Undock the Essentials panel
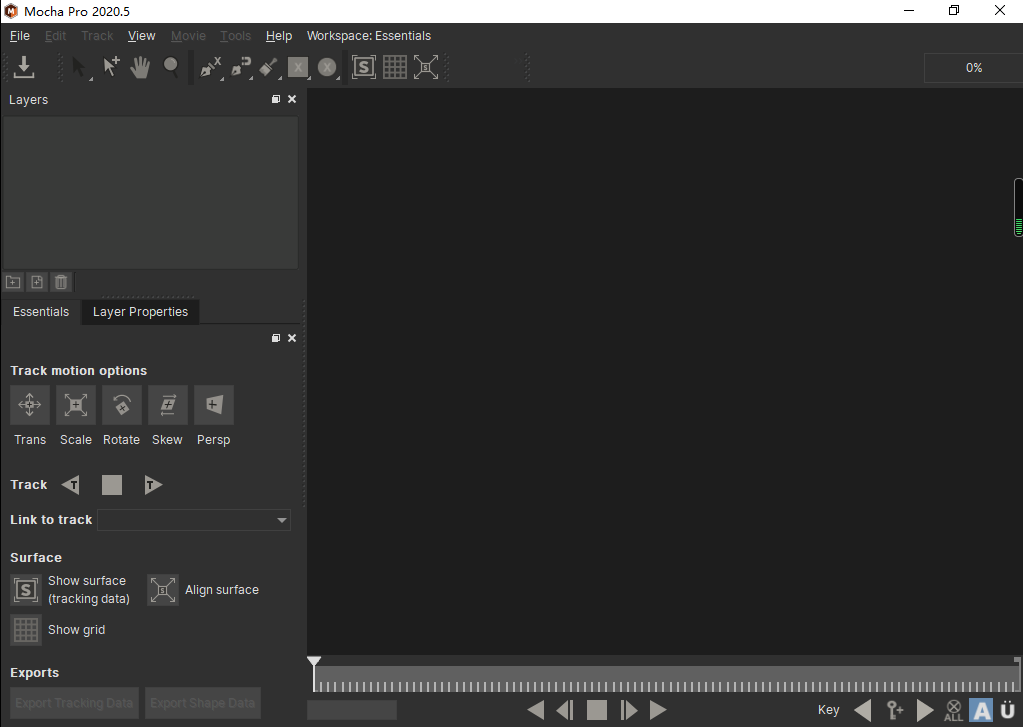Image resolution: width=1023 pixels, height=727 pixels. pos(276,338)
